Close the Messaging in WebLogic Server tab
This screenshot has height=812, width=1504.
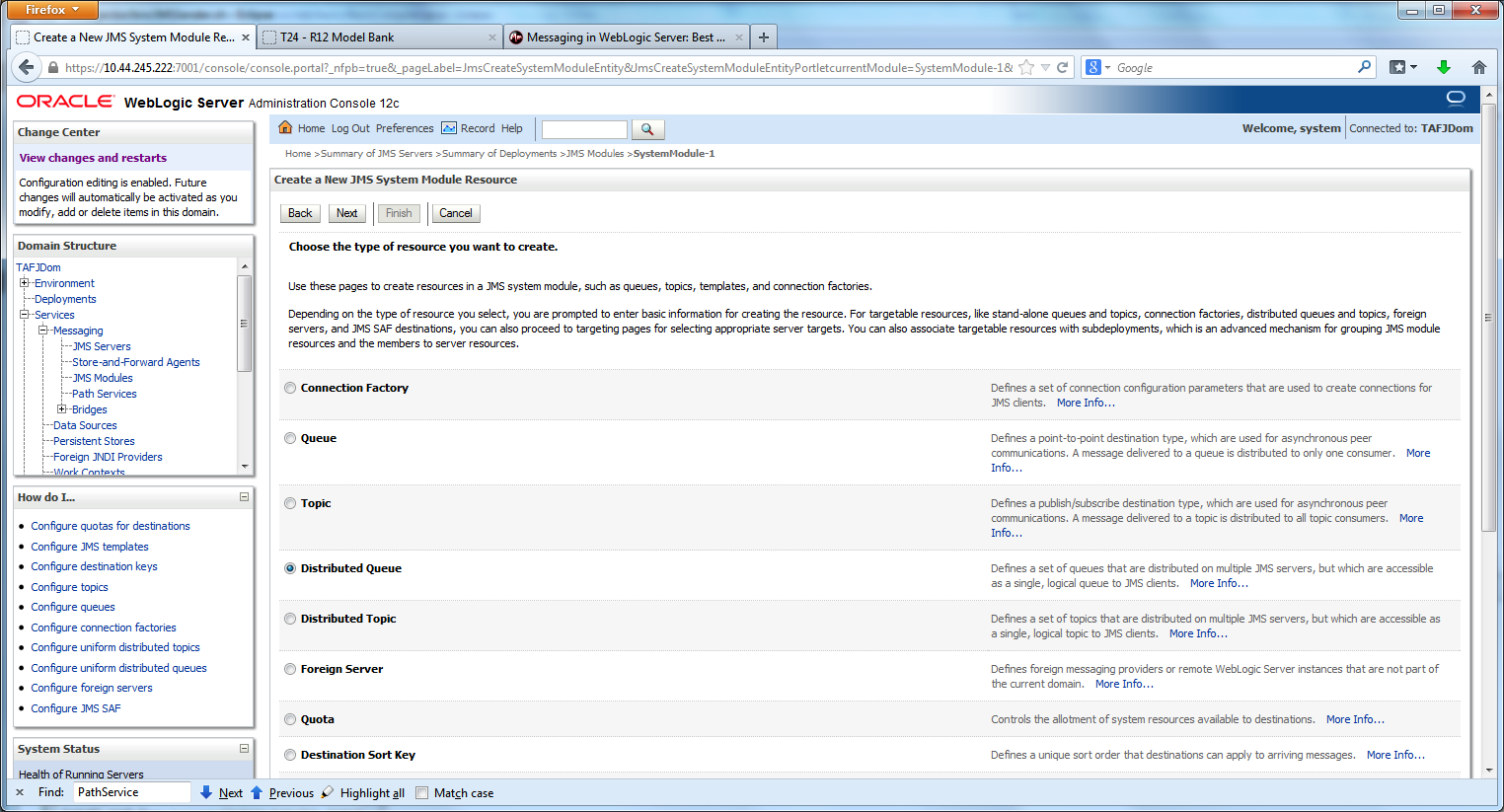pos(739,37)
